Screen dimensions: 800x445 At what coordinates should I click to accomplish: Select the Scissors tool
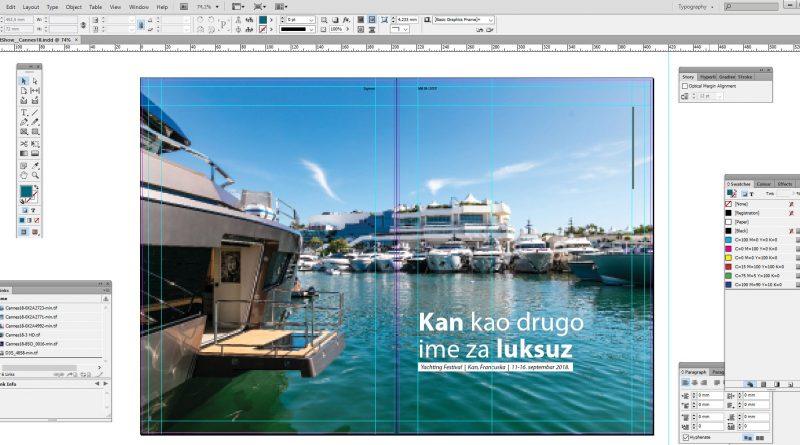coord(23,144)
